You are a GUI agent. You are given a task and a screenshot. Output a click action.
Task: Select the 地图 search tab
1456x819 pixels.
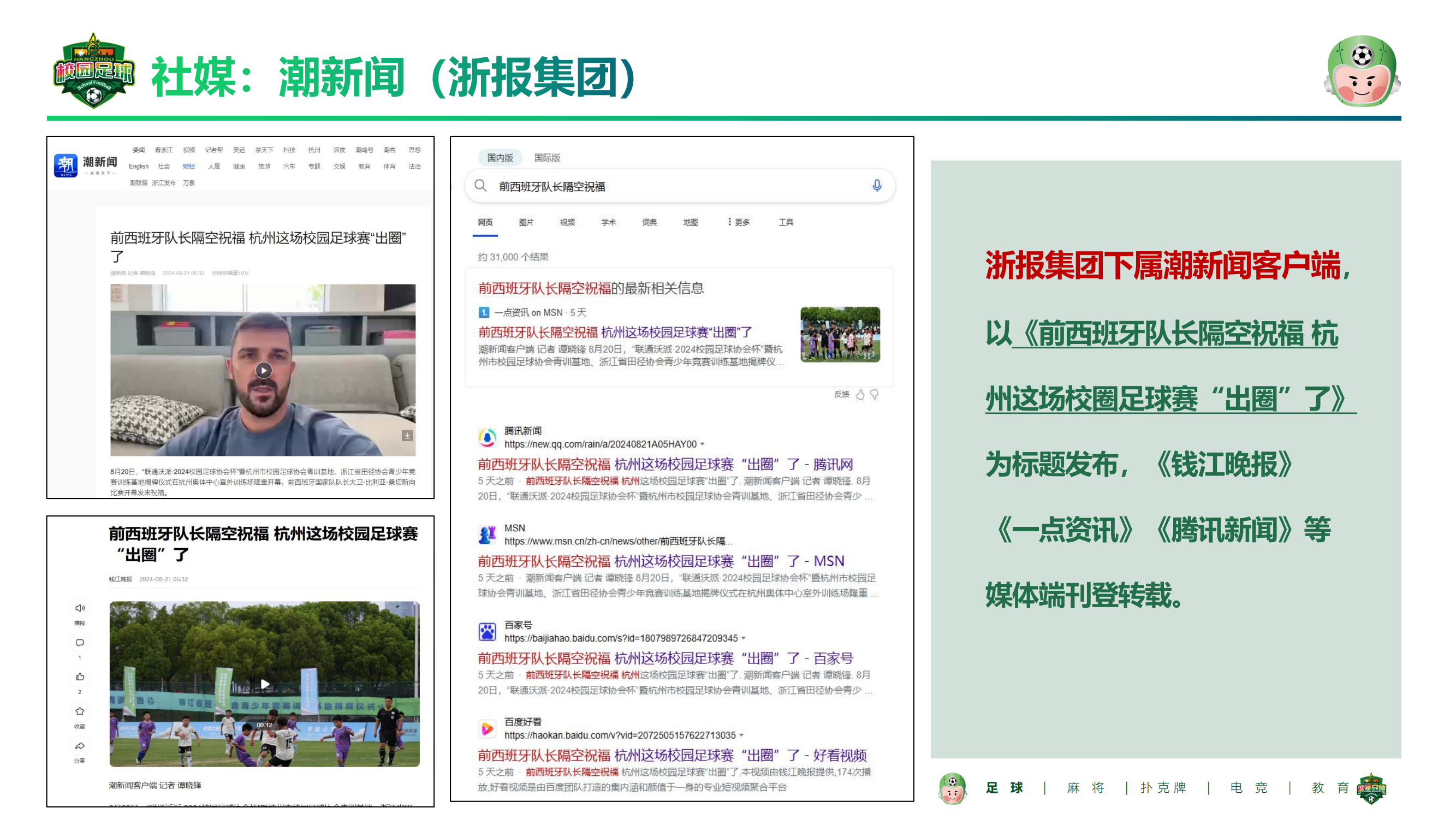691,222
